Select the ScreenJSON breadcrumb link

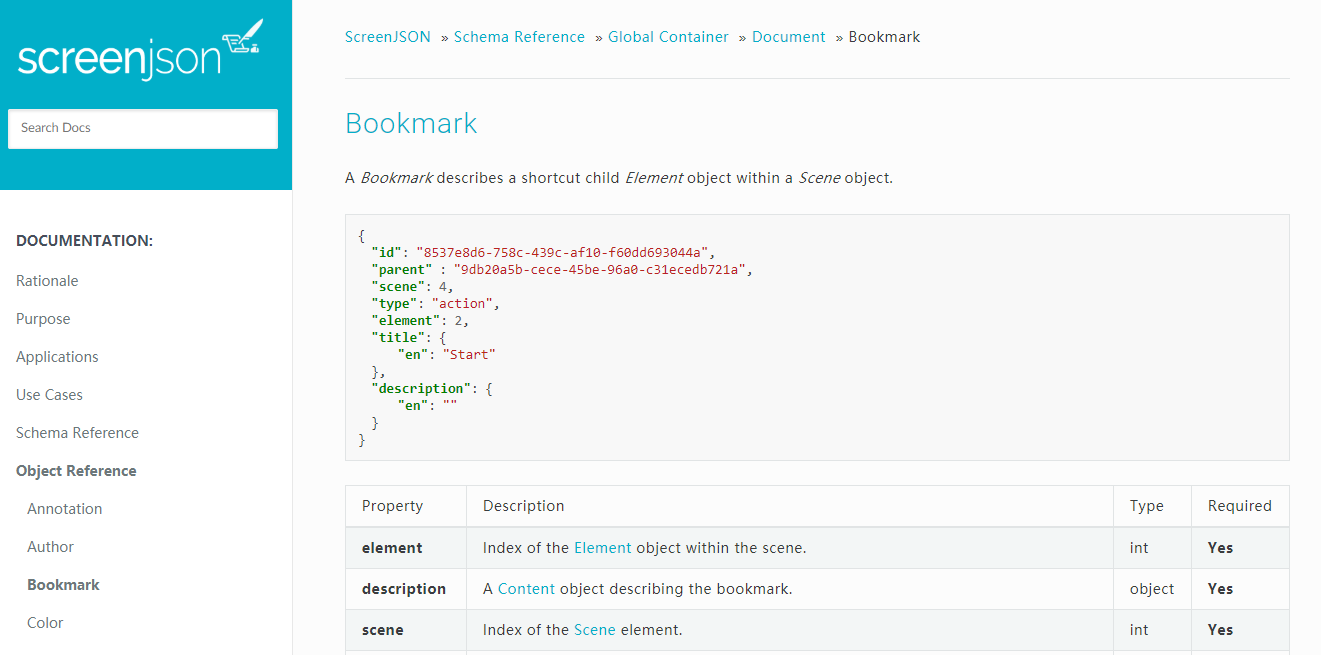tap(387, 36)
